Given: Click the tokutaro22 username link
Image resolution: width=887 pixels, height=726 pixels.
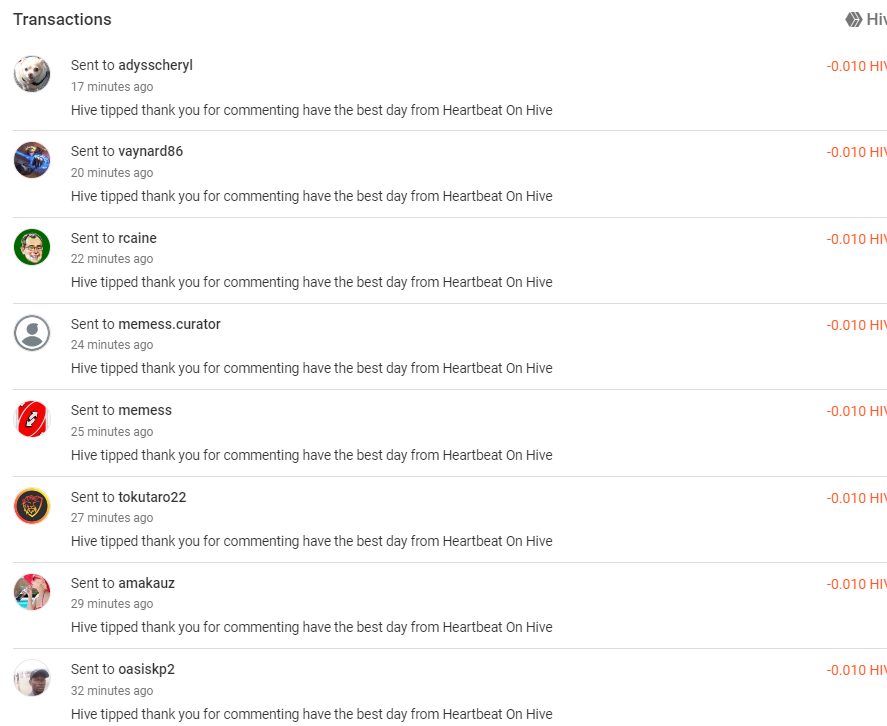Looking at the screenshot, I should 152,497.
